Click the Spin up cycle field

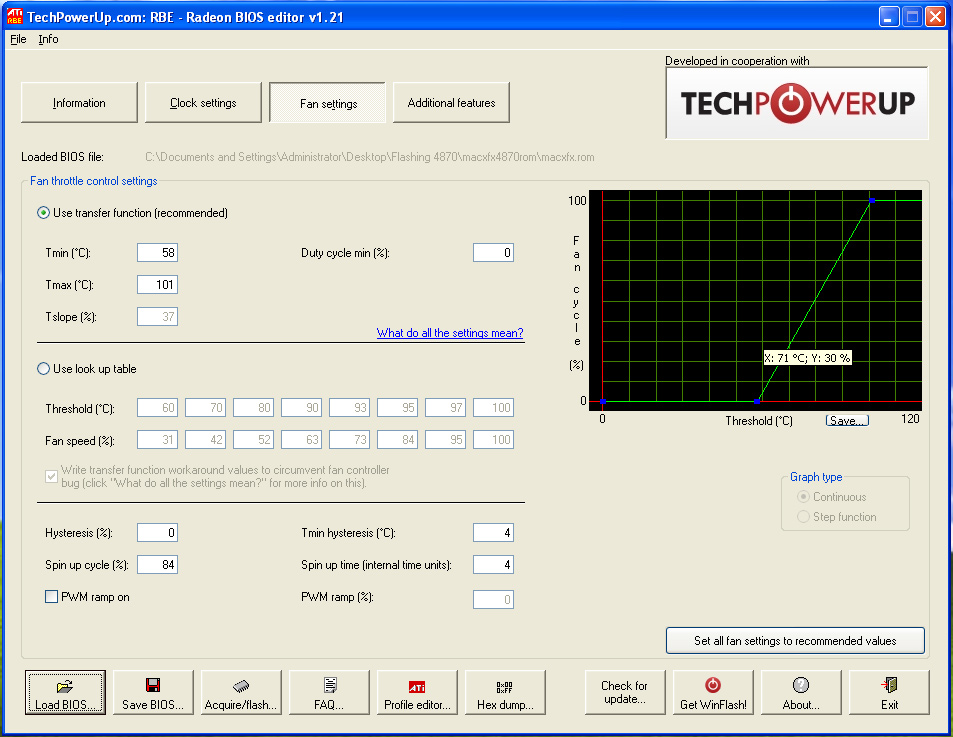(157, 564)
